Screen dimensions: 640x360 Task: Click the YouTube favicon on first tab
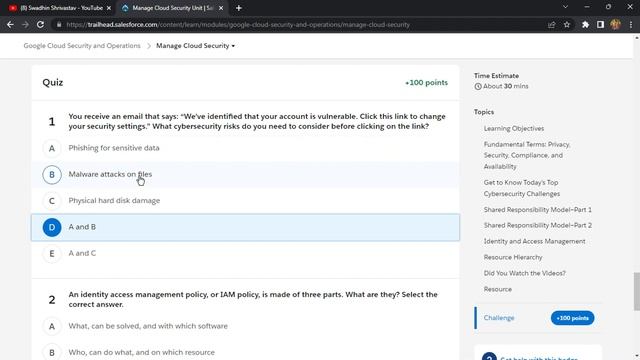click(13, 8)
